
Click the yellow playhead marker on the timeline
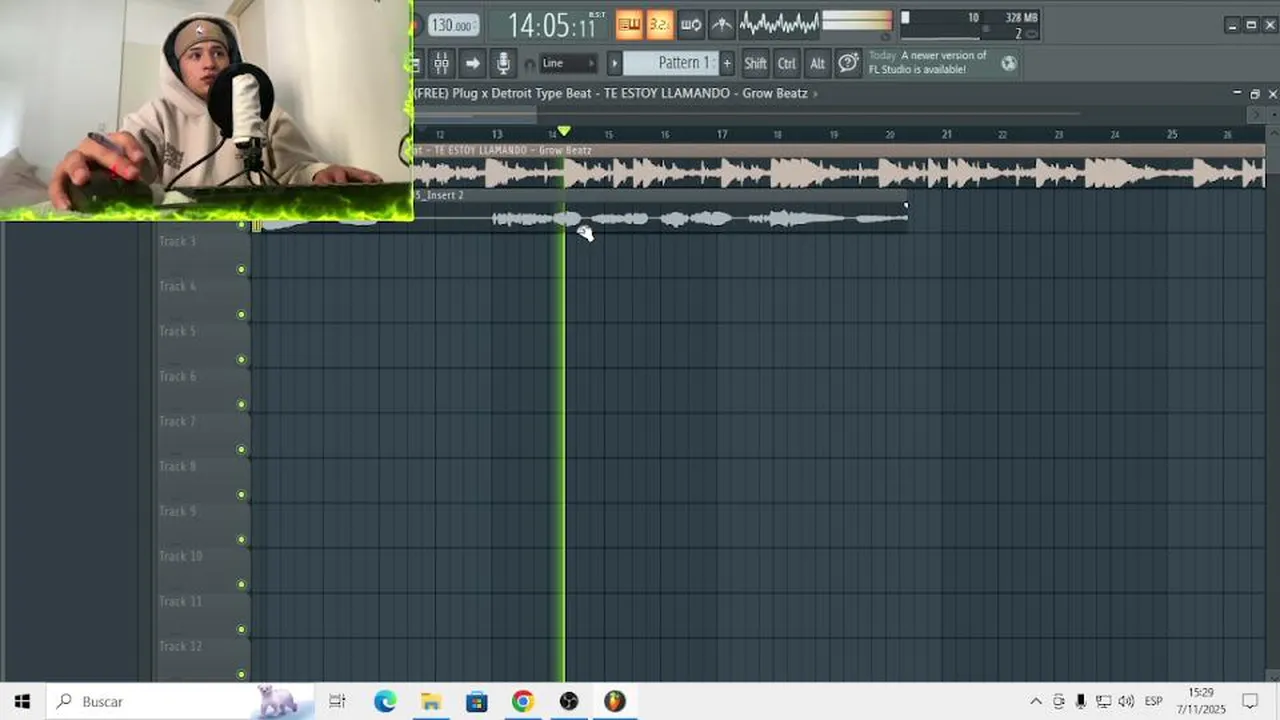tap(564, 131)
